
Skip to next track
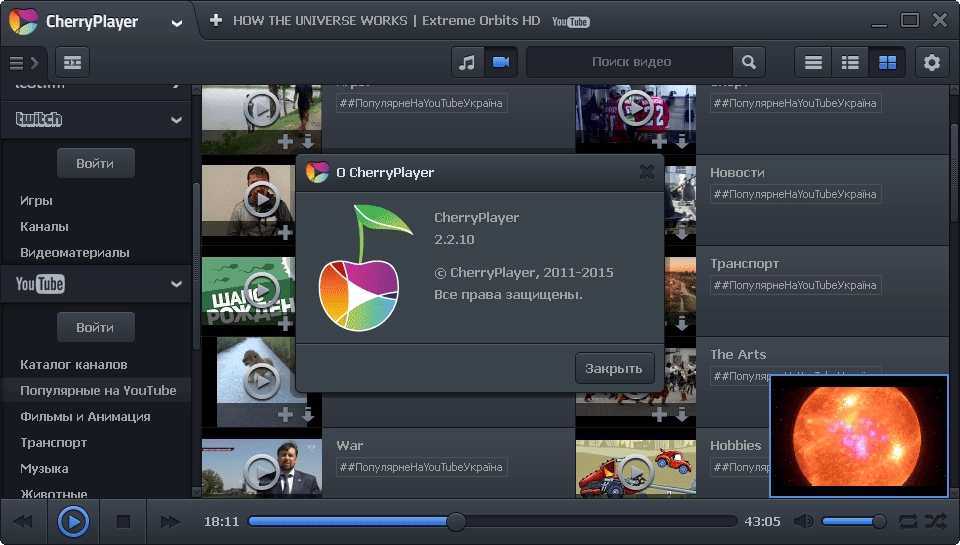tap(170, 522)
